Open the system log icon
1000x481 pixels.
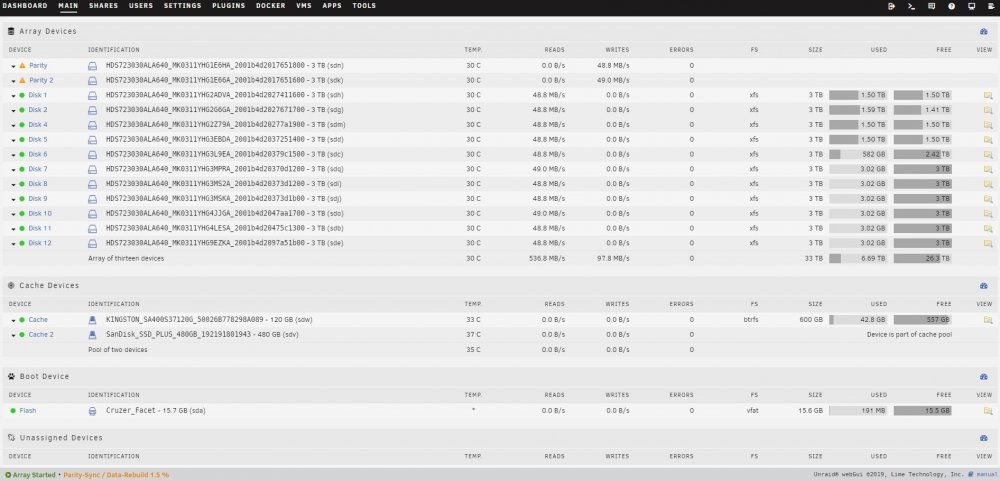[991, 6]
